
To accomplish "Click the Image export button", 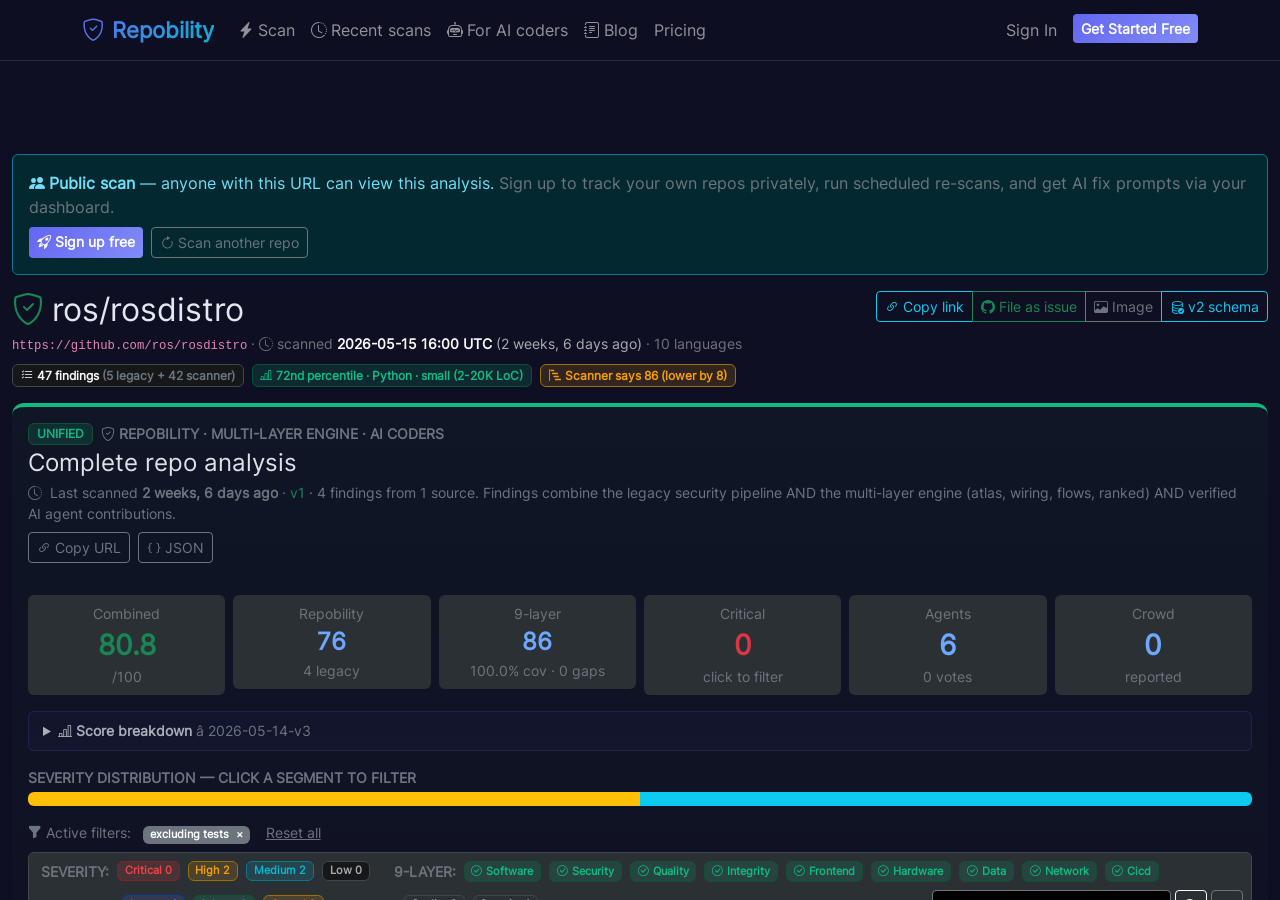I will coord(1123,307).
